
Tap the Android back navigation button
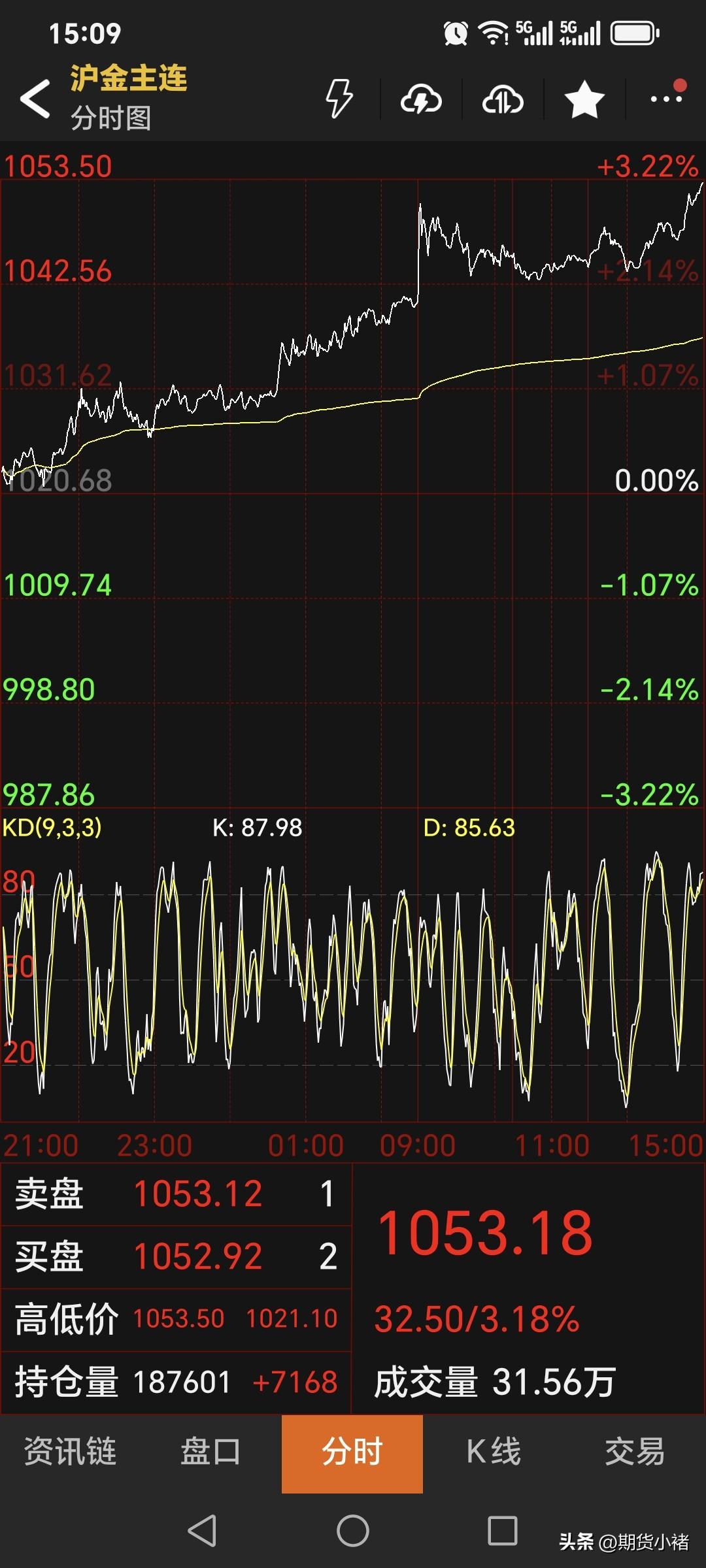tap(202, 1531)
